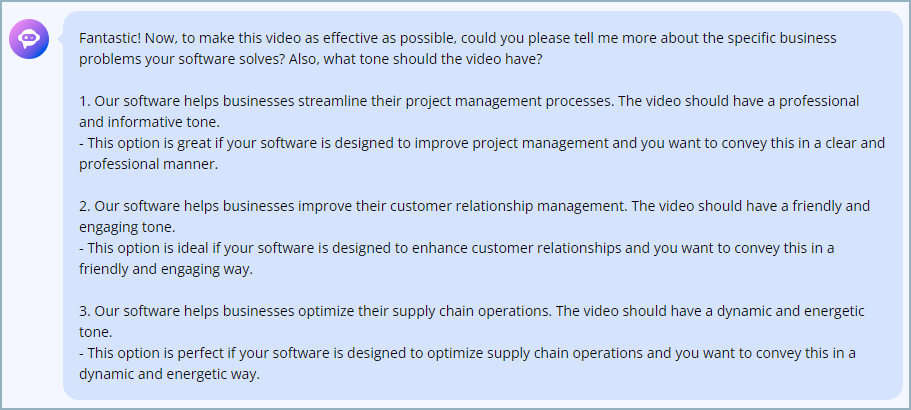Click the "This option is perfect" explanation line

467,363
